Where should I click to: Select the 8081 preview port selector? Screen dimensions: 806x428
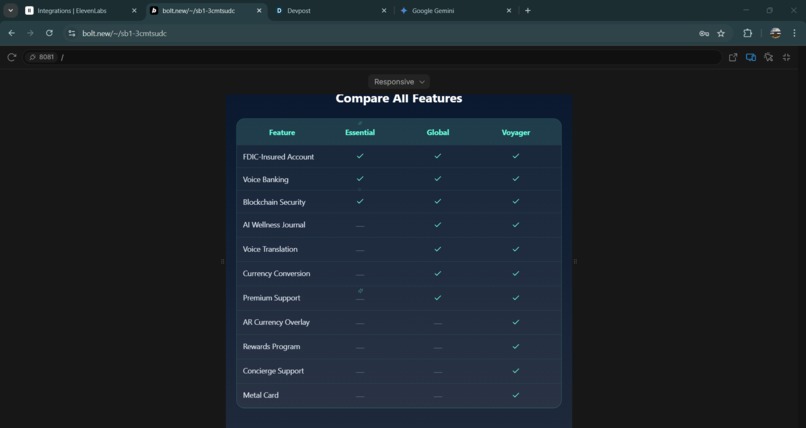tap(42, 57)
